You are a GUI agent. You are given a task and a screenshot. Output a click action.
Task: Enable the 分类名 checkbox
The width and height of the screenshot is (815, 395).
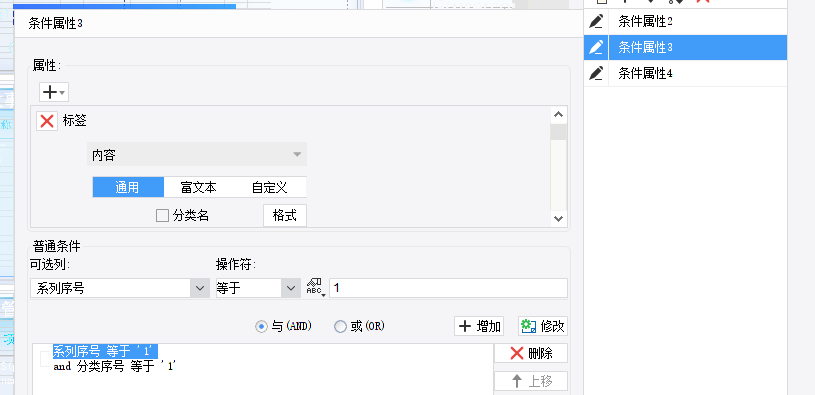pyautogui.click(x=163, y=216)
